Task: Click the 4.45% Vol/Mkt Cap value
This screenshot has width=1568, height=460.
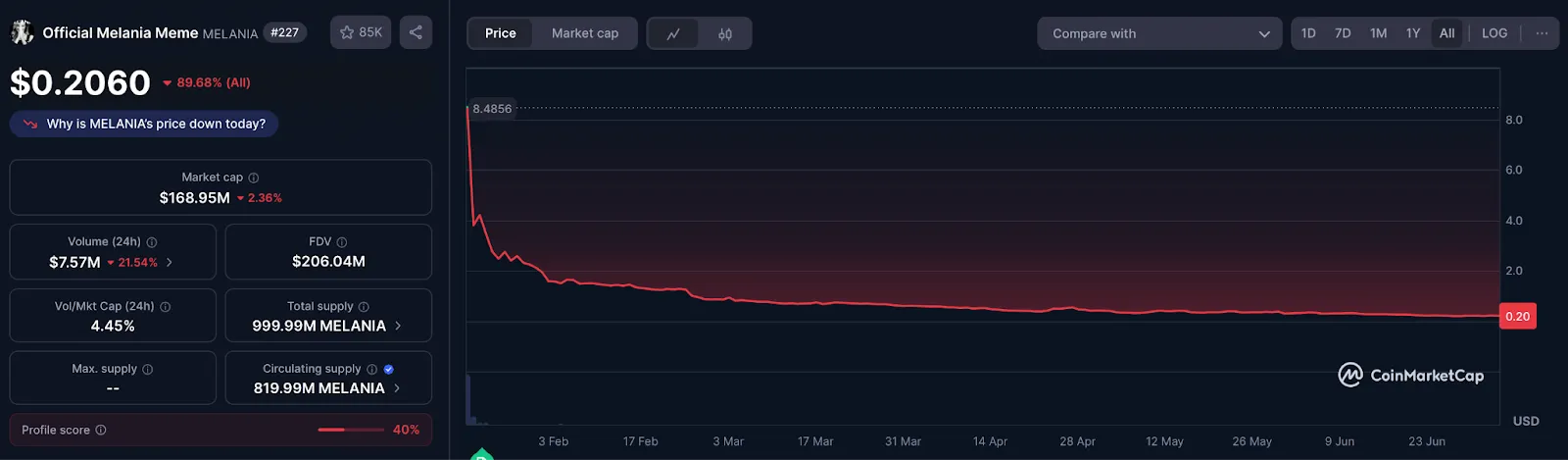Action: click(x=113, y=326)
